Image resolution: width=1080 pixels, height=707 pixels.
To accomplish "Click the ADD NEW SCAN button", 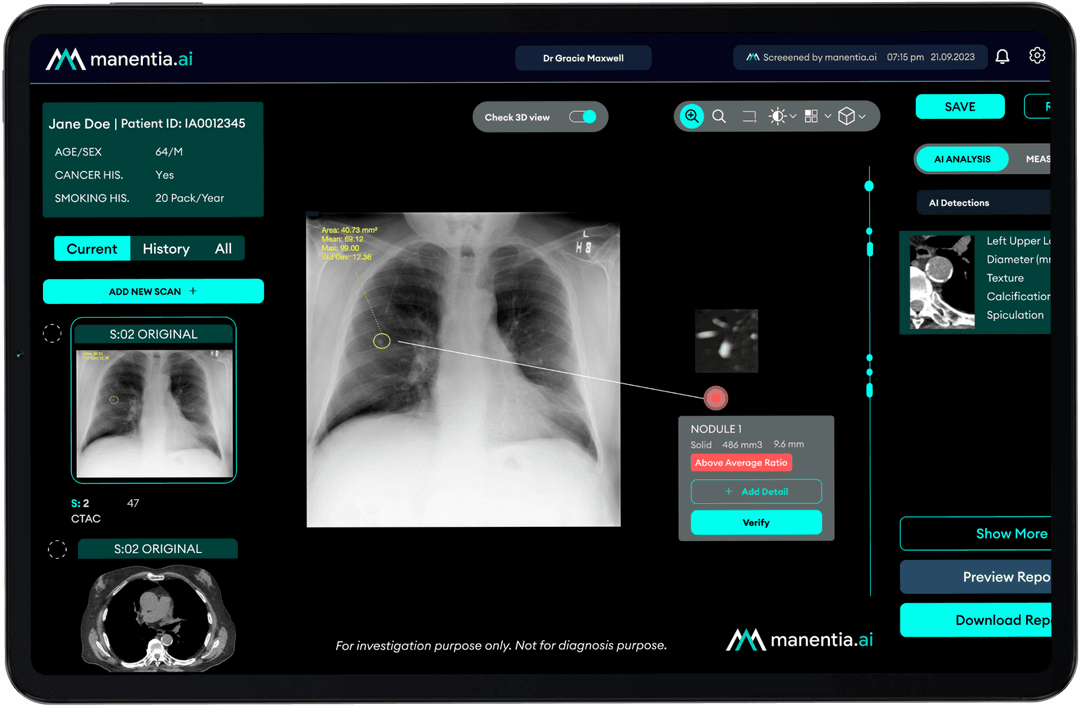I will point(153,291).
